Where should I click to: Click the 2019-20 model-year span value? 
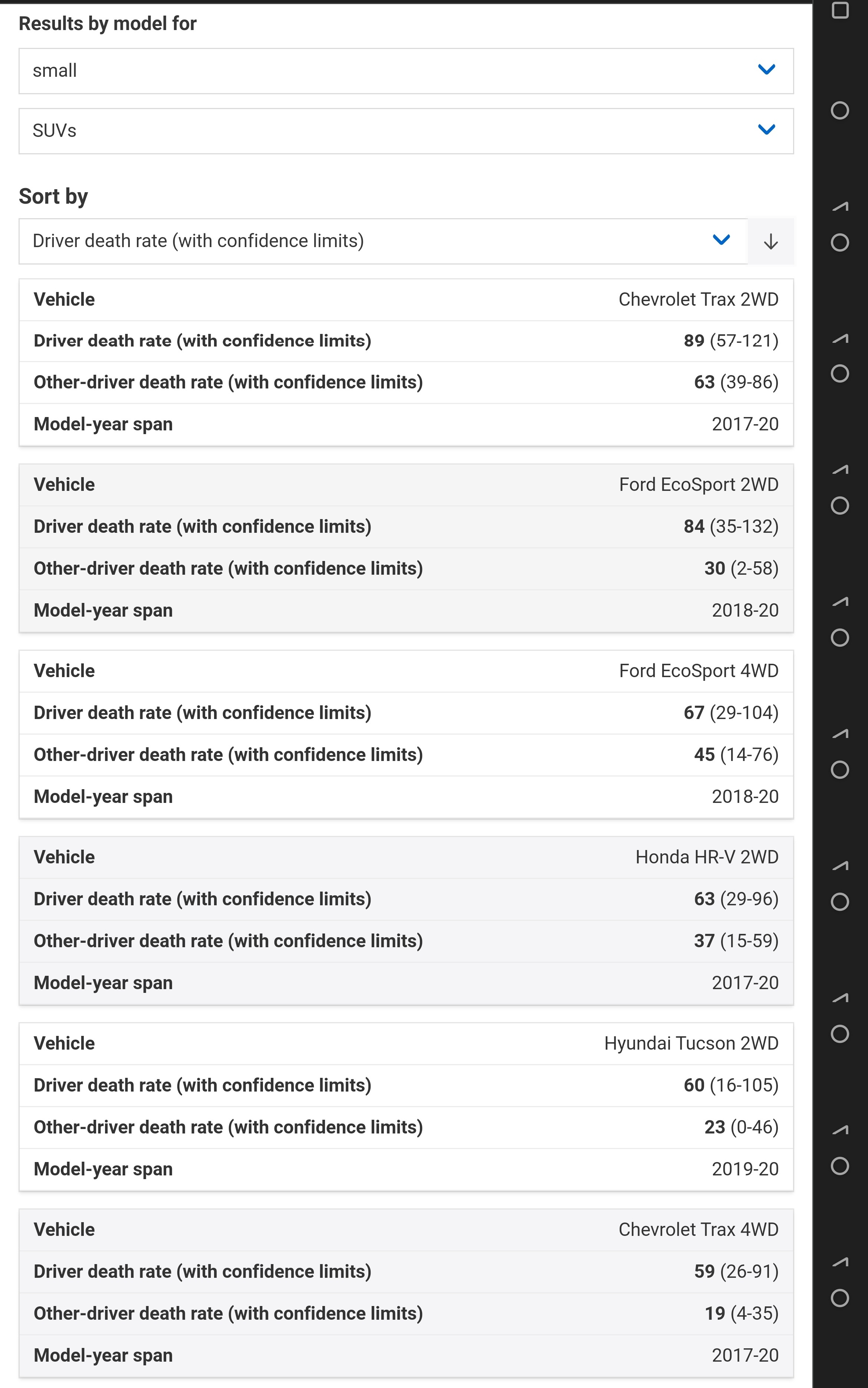pos(745,1169)
